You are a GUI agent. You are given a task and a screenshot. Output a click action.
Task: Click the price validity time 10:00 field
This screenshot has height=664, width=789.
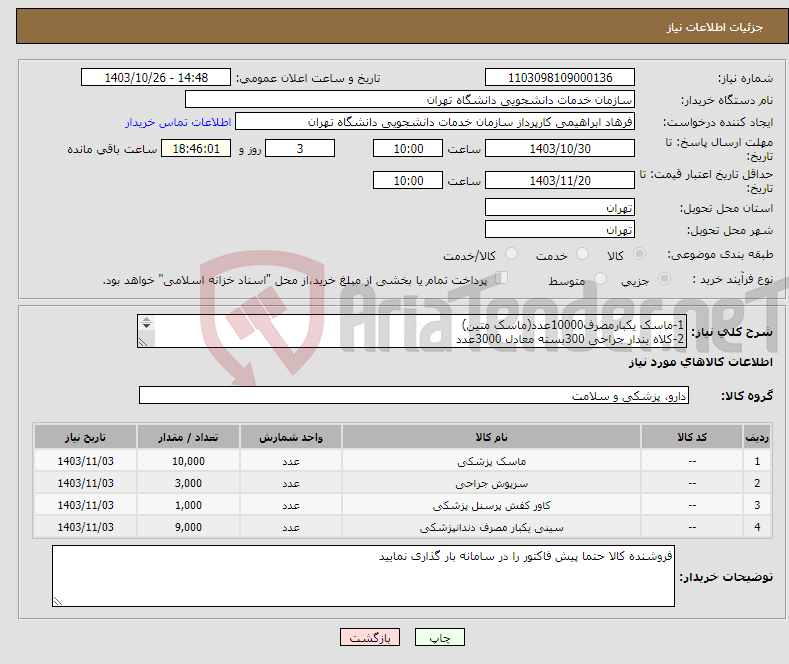pyautogui.click(x=408, y=180)
